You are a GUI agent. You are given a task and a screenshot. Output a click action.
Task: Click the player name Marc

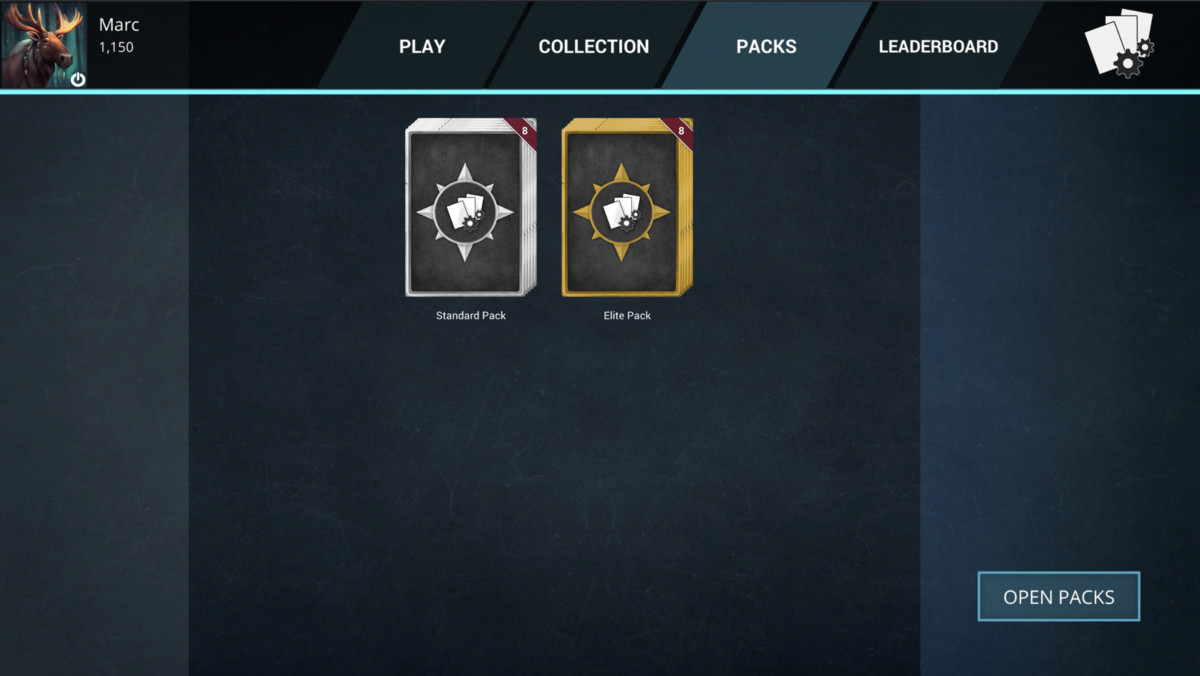[119, 25]
